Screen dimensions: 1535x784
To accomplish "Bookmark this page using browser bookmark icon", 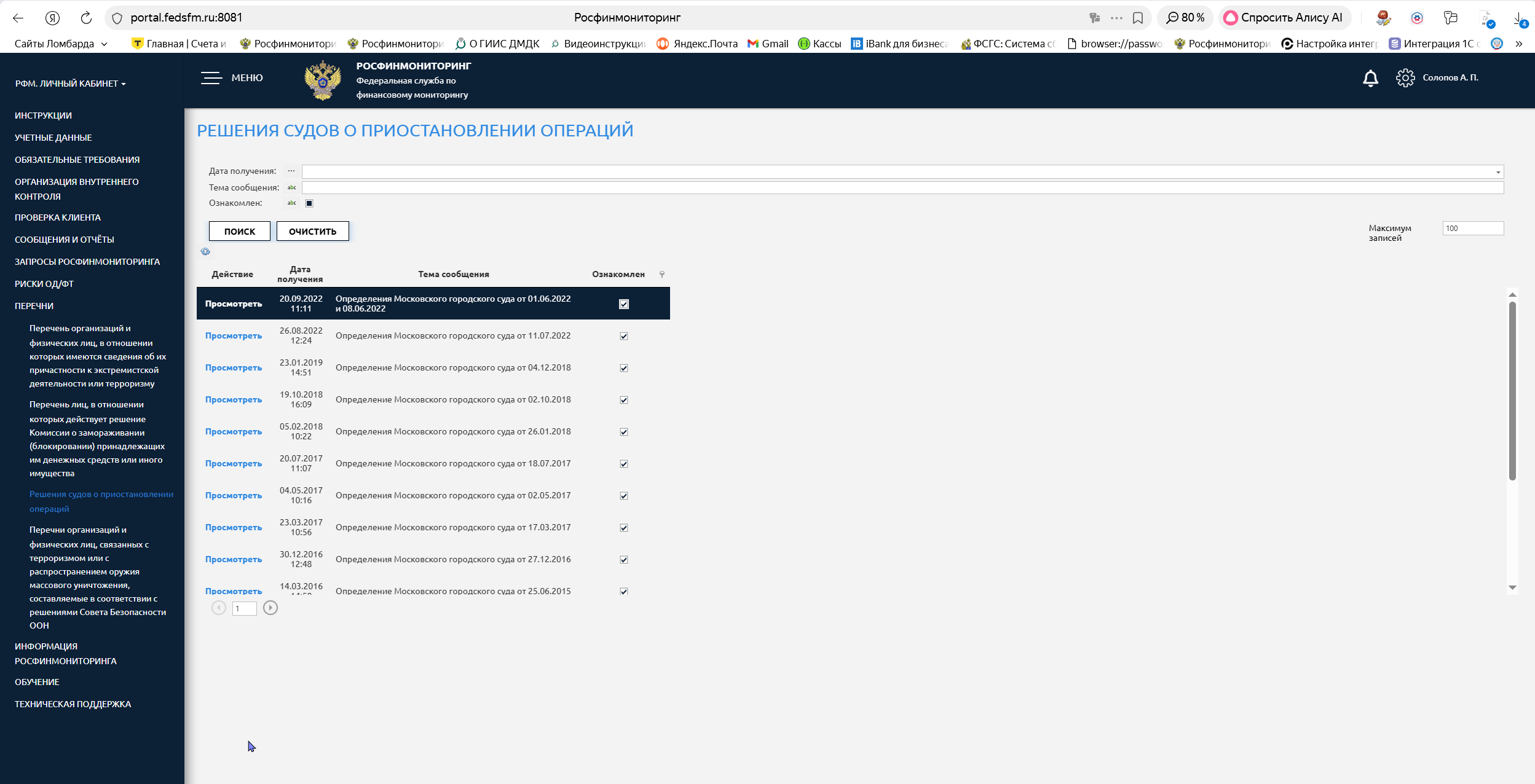I will tap(1138, 18).
